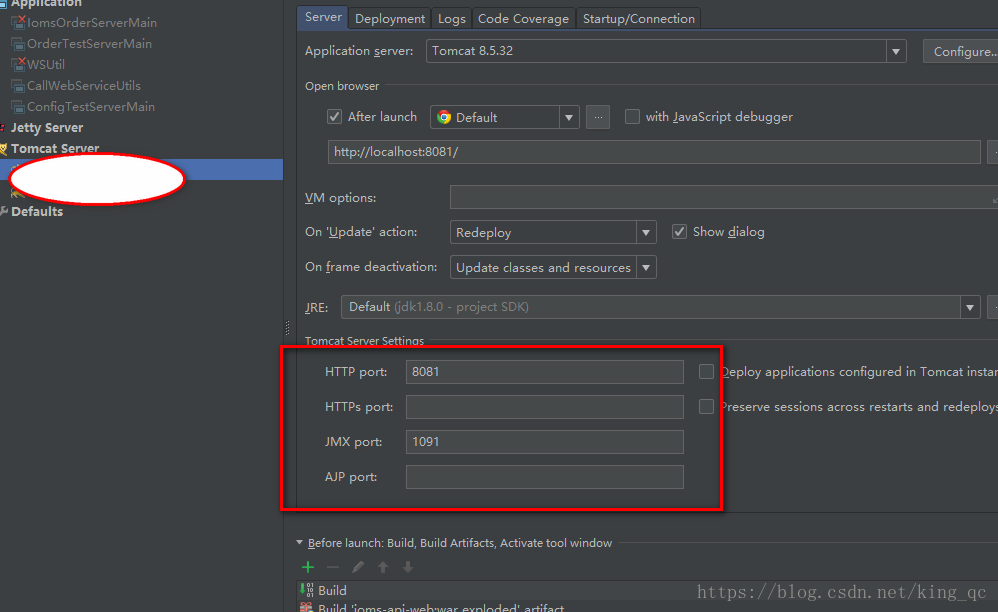Switch to the Server tab

(323, 18)
